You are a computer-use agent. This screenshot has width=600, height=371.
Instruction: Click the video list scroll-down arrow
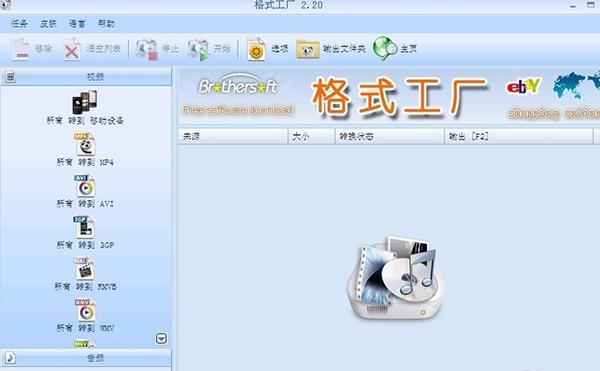pos(161,338)
